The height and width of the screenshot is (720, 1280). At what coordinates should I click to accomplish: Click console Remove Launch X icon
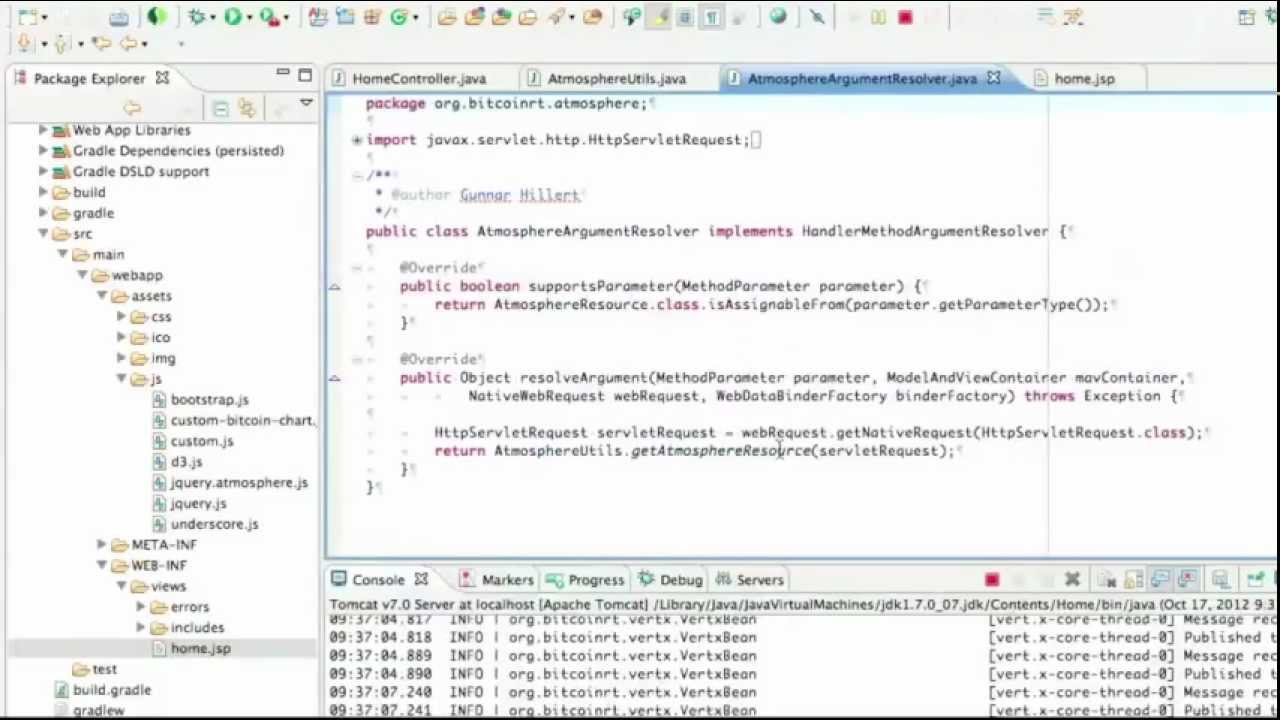1072,580
